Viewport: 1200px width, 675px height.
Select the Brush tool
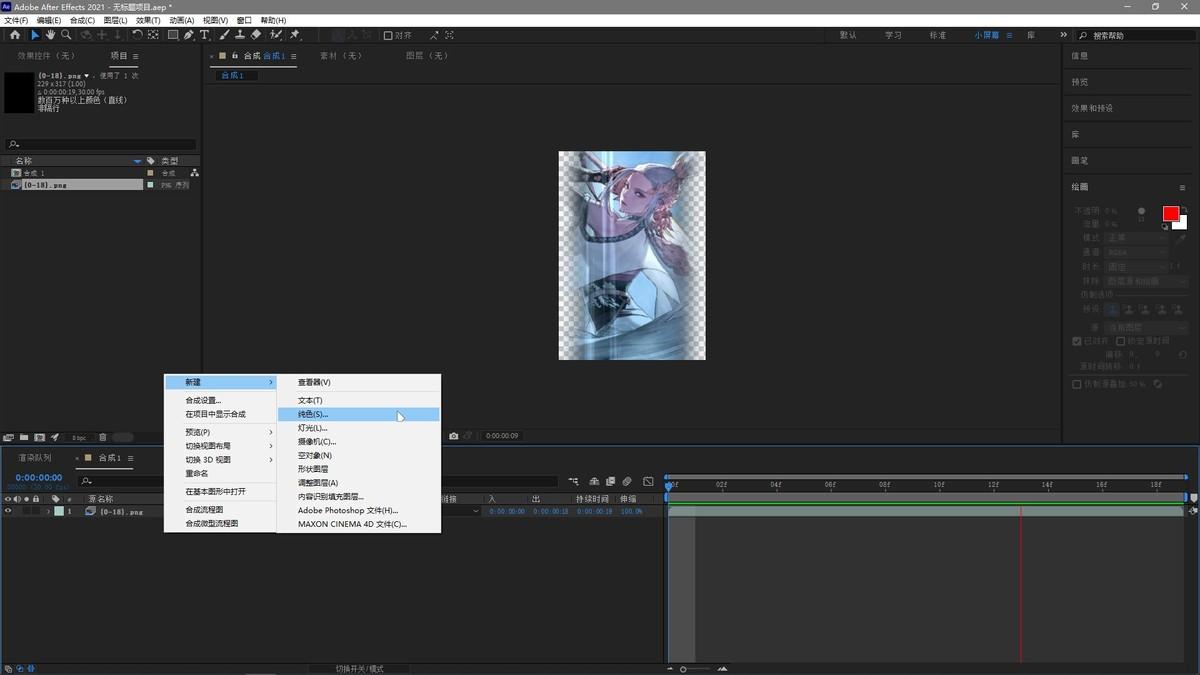(x=224, y=35)
